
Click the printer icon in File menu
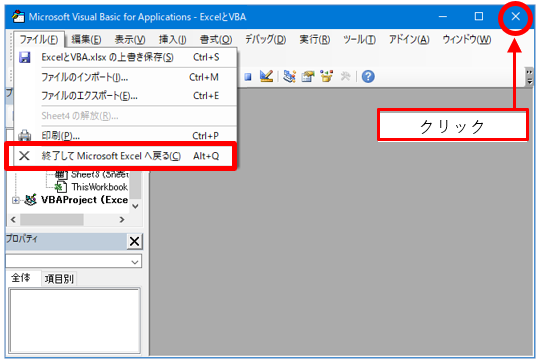[x=24, y=135]
